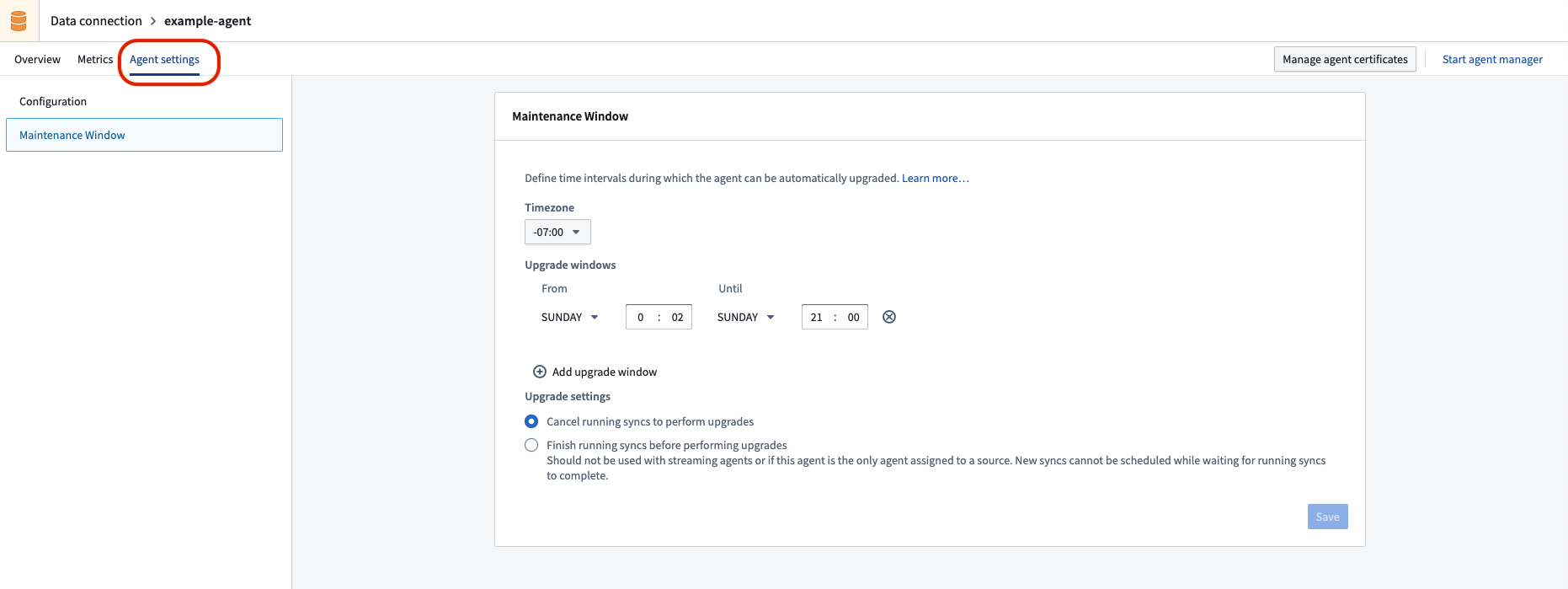Select Configuration in the sidebar
This screenshot has width=1568, height=589.
click(x=53, y=101)
